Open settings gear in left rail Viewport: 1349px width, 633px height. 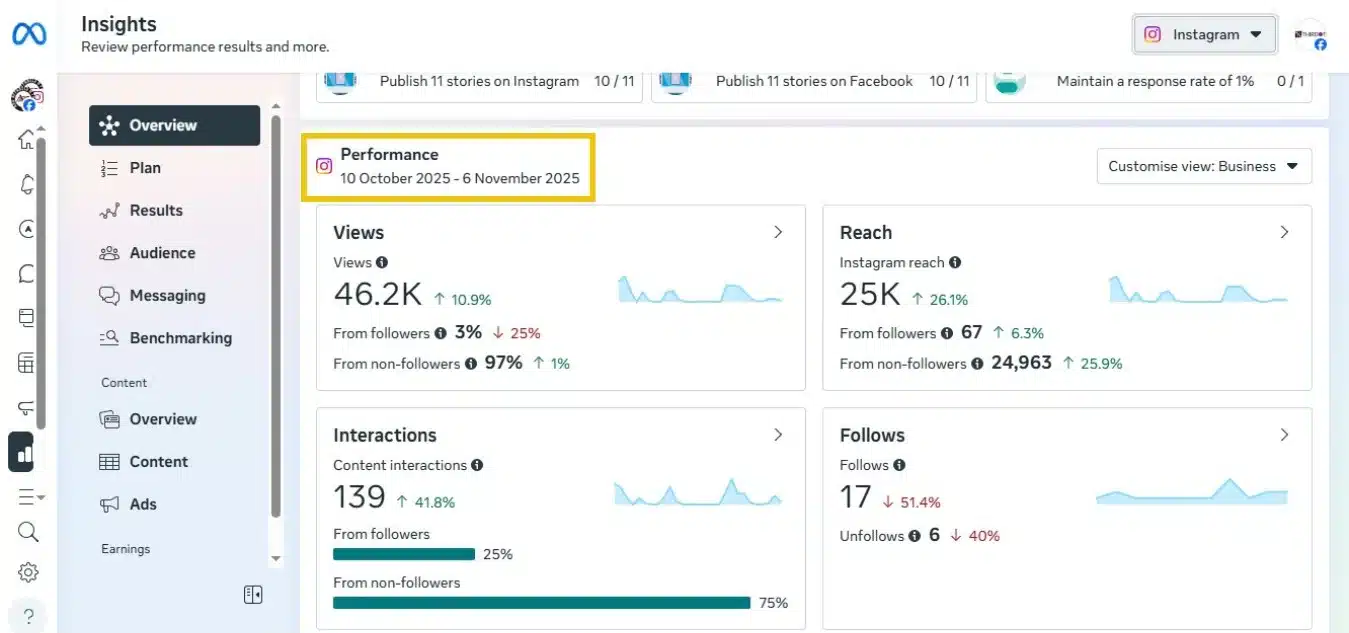[x=28, y=573]
